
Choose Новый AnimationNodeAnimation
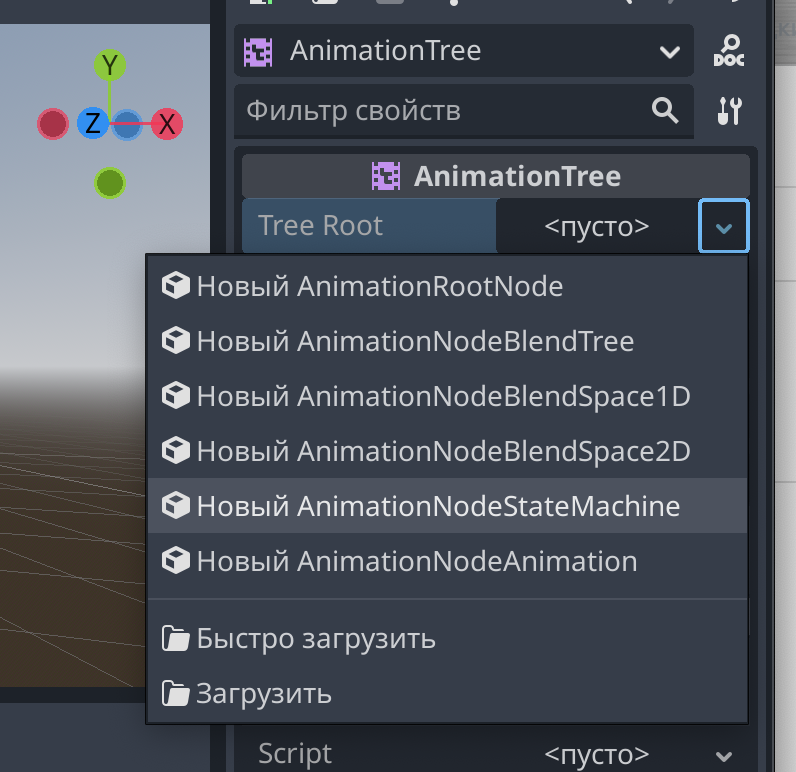coord(447,561)
